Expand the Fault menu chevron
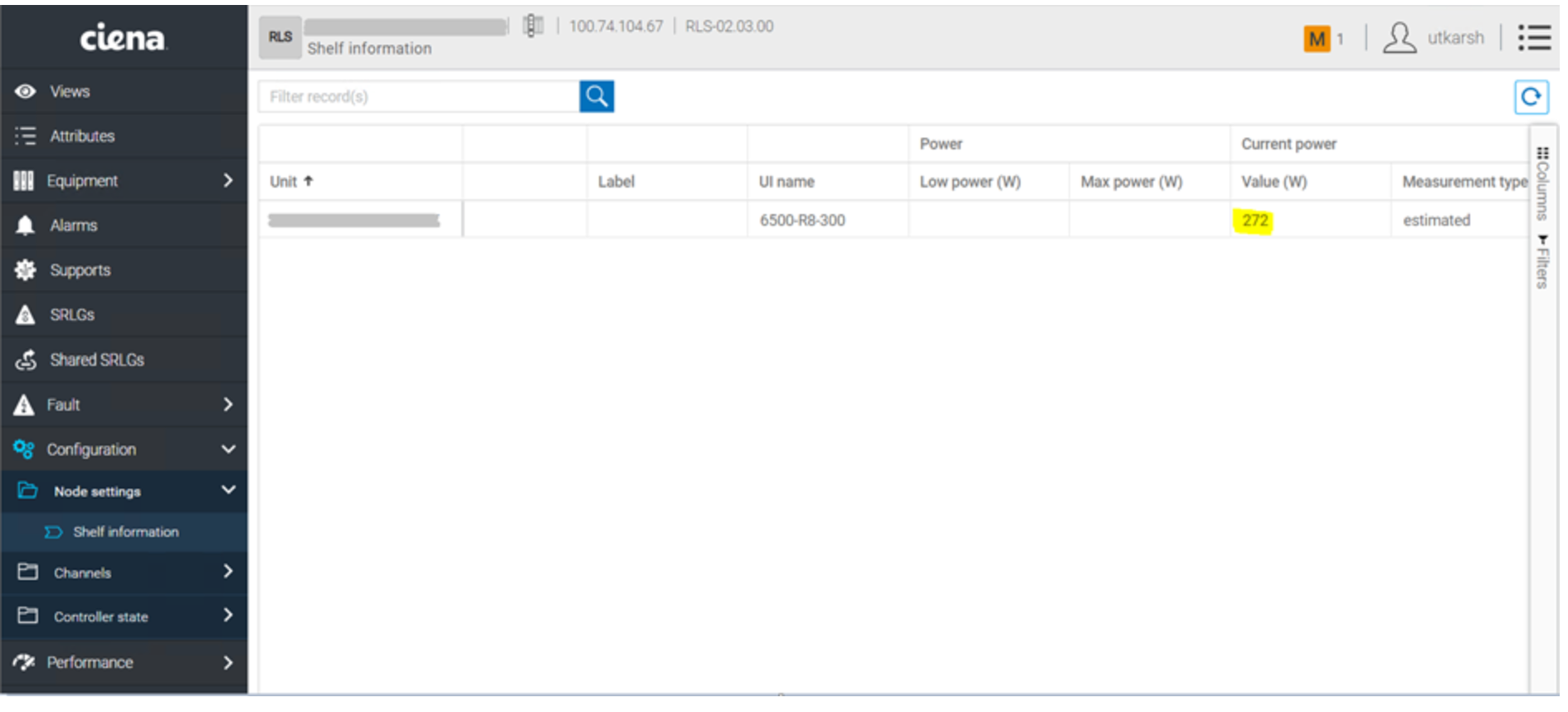Viewport: 1568px width, 712px height. [x=228, y=404]
